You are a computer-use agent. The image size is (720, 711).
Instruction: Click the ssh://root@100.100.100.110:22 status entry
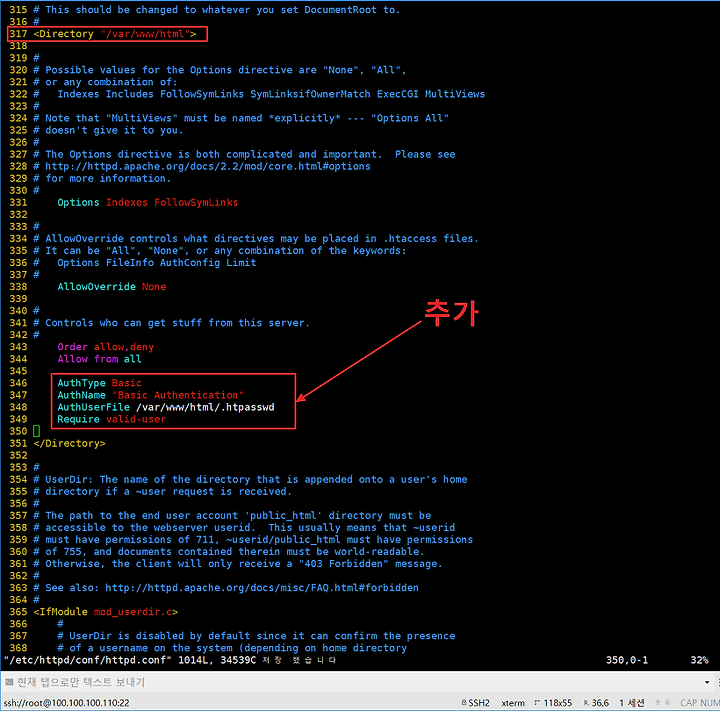pyautogui.click(x=67, y=703)
